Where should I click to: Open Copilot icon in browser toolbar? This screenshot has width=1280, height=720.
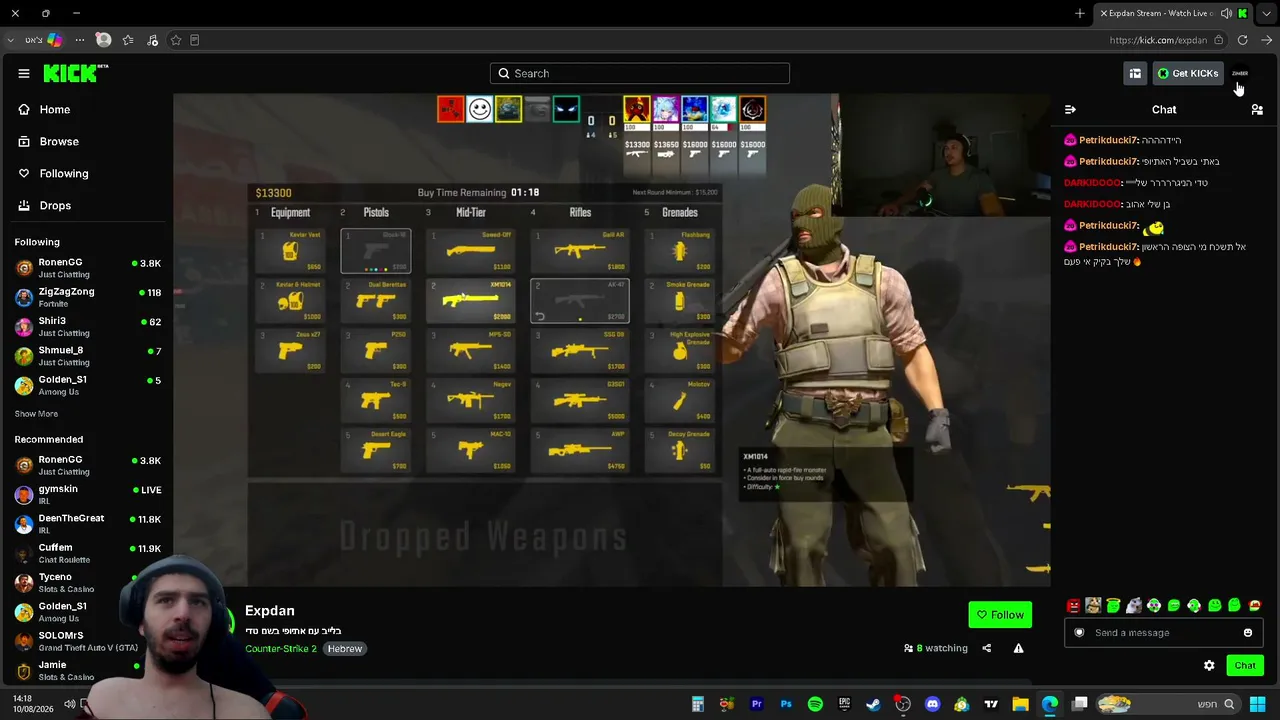(x=54, y=40)
